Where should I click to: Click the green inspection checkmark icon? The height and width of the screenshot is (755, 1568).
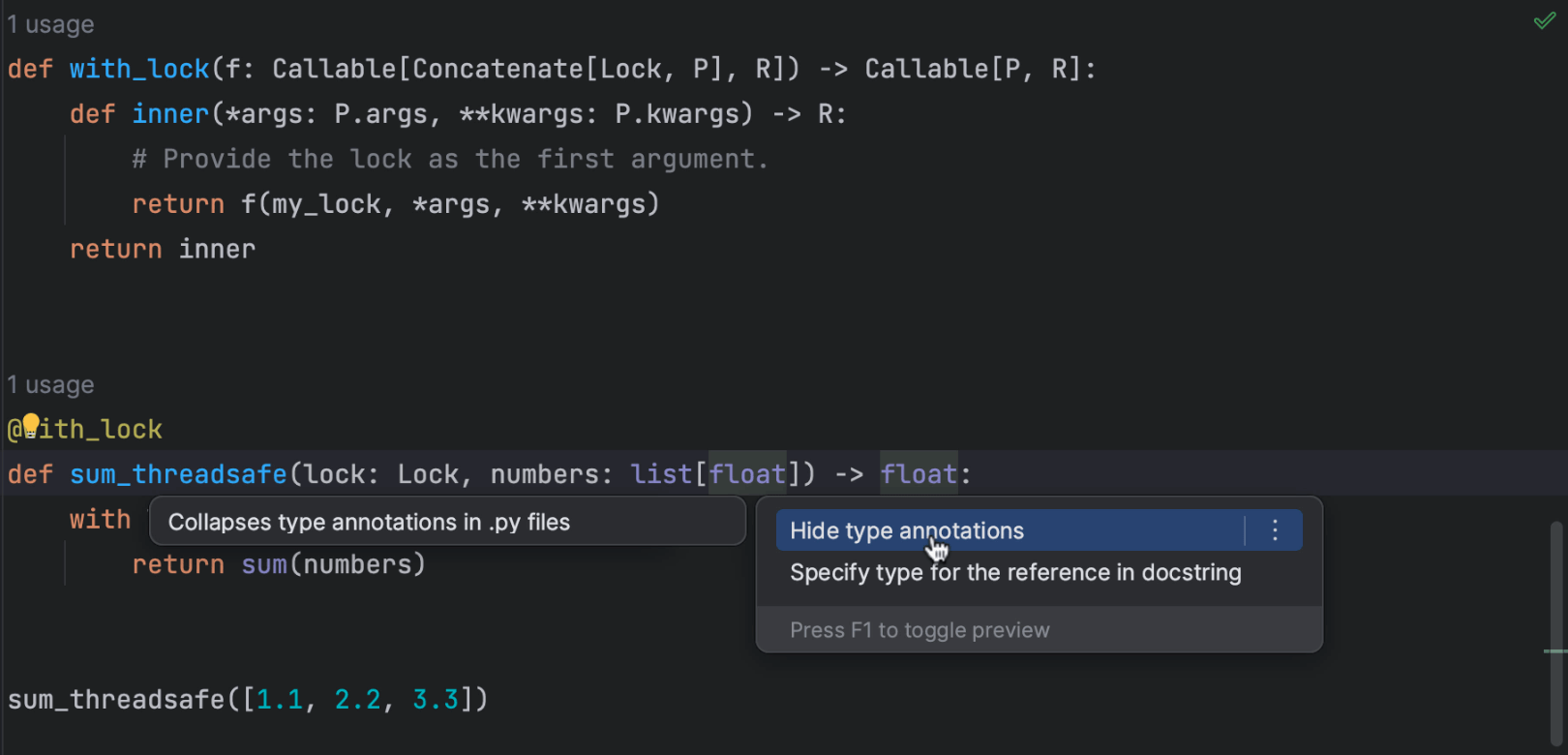point(1544,21)
